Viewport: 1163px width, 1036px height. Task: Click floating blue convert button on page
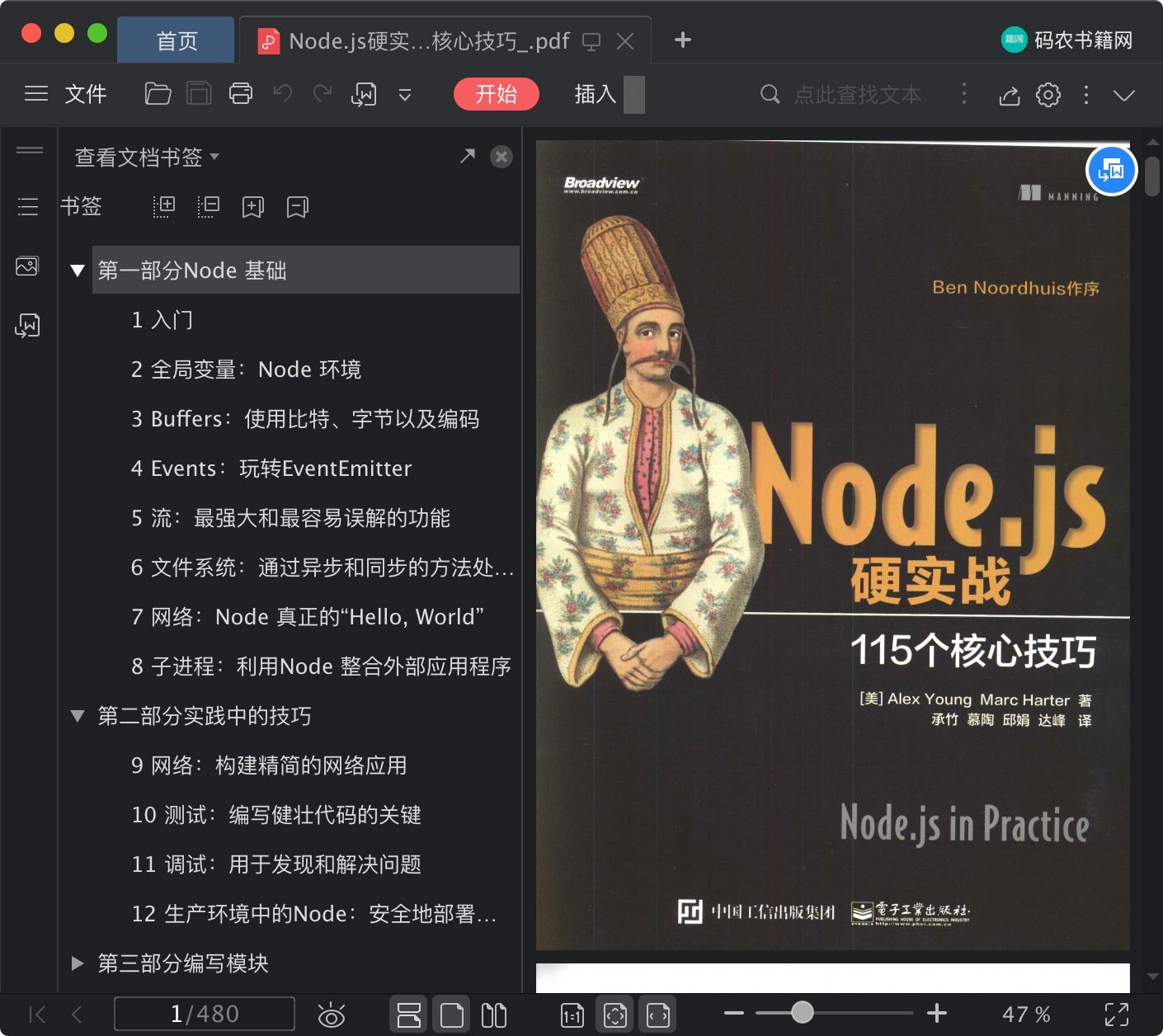[x=1112, y=171]
